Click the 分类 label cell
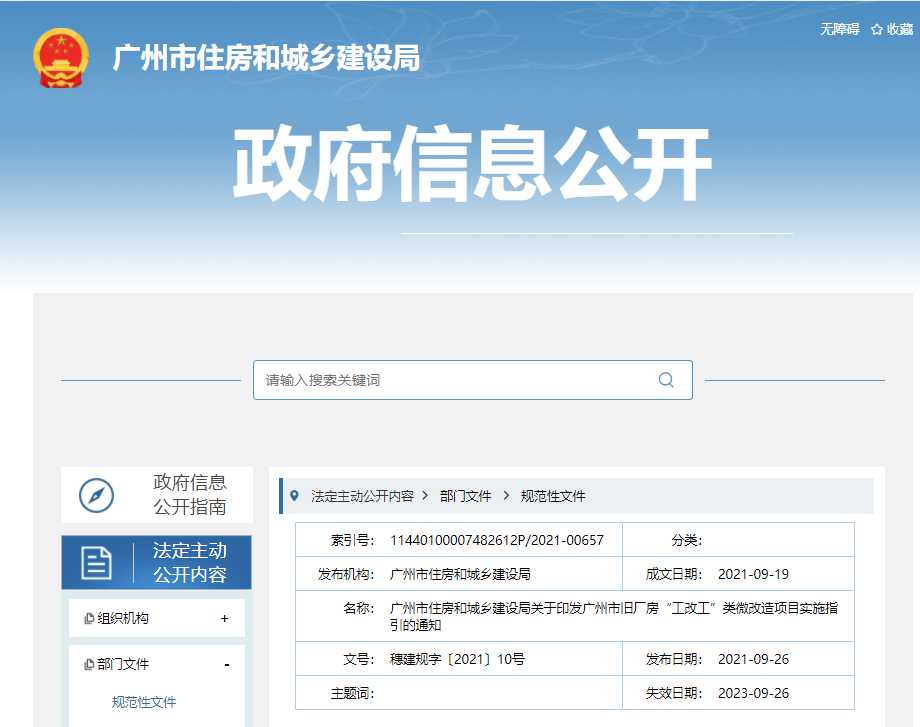This screenshot has width=920, height=727. point(686,540)
